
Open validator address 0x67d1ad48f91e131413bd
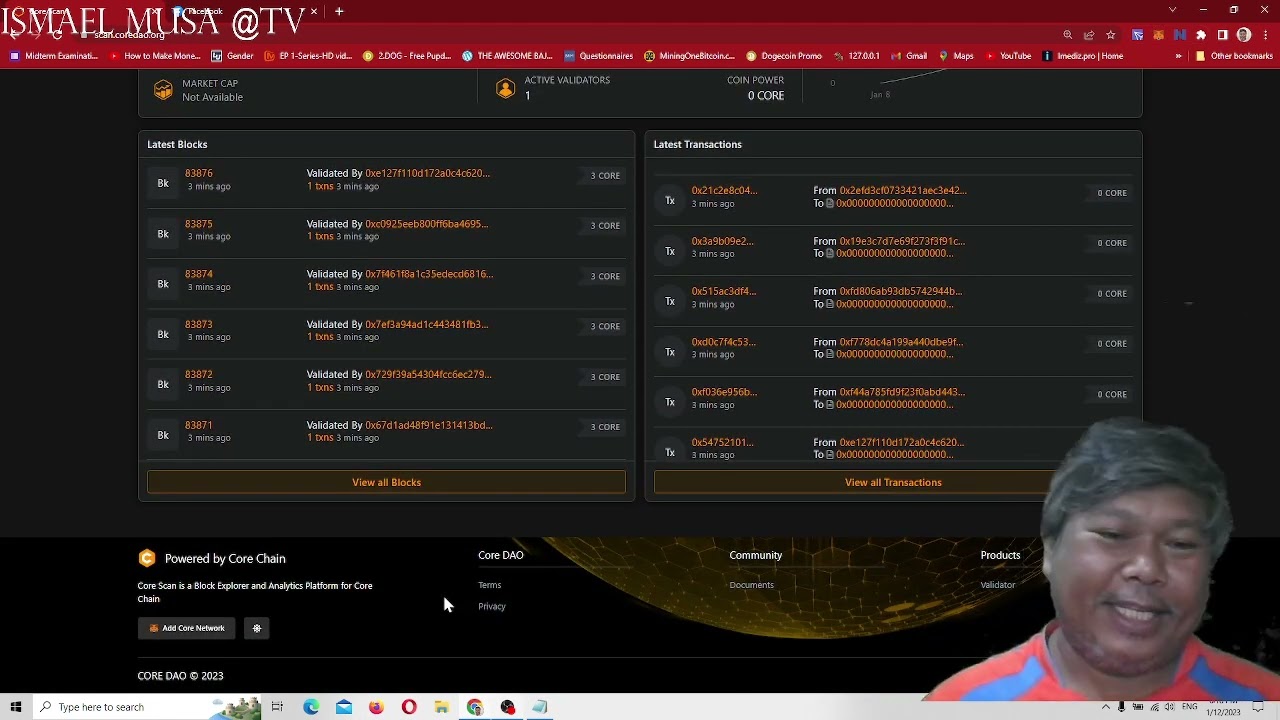point(429,425)
